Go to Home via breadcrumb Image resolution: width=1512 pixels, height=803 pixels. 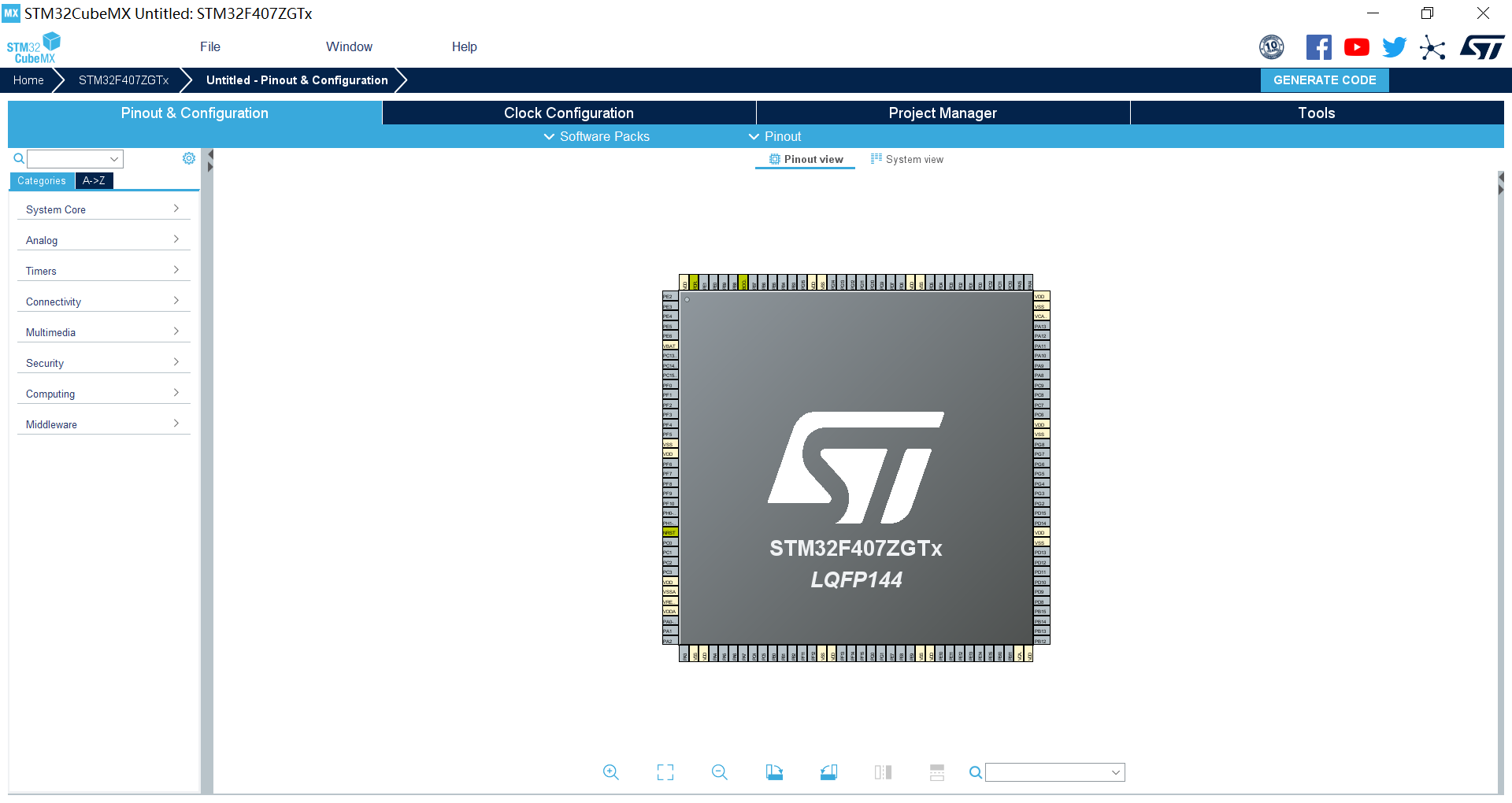point(28,80)
